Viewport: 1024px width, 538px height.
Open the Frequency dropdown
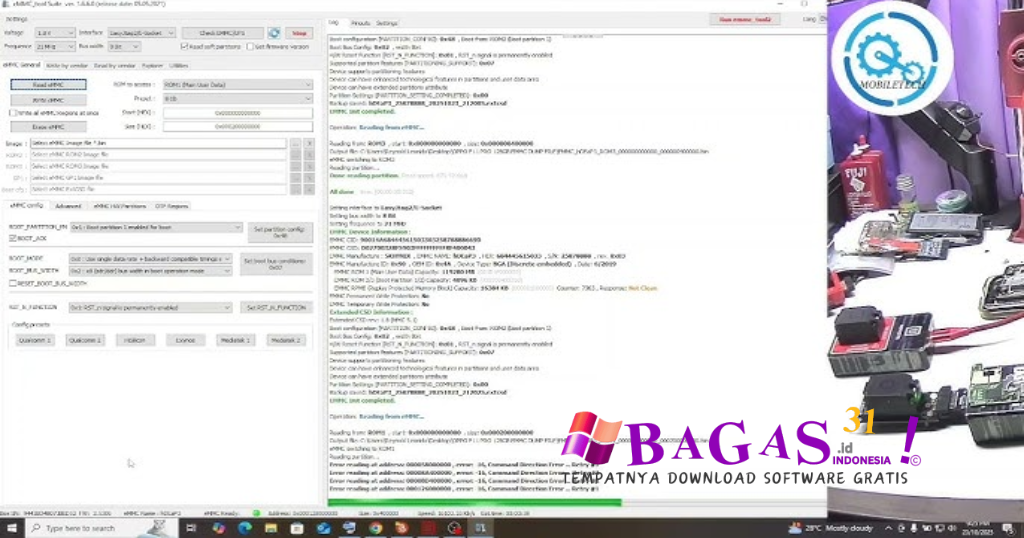point(55,47)
